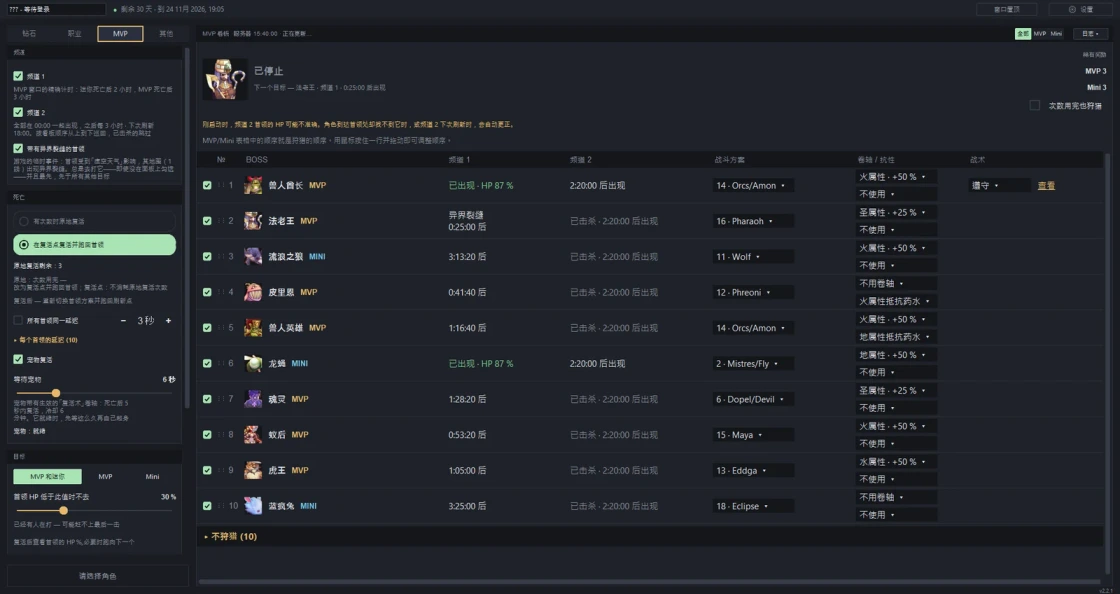Click the 龙蝇 boss portrait icon
Viewport: 1120px width, 594px height.
pyautogui.click(x=253, y=363)
